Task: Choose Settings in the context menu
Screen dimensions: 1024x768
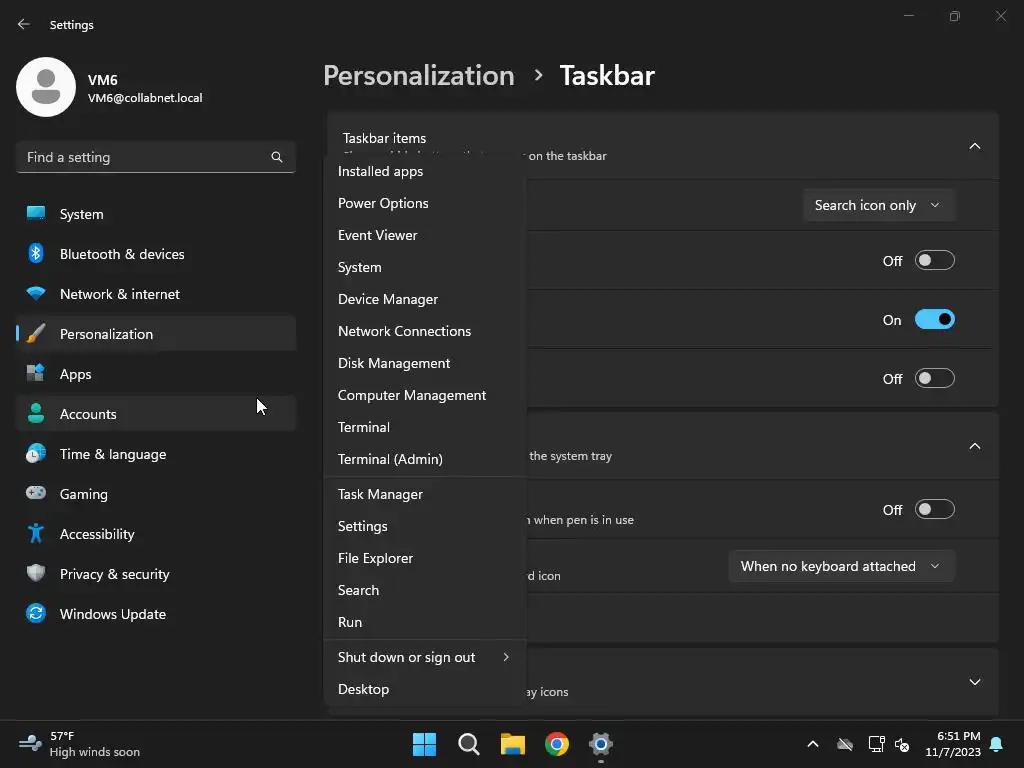Action: [x=424, y=526]
